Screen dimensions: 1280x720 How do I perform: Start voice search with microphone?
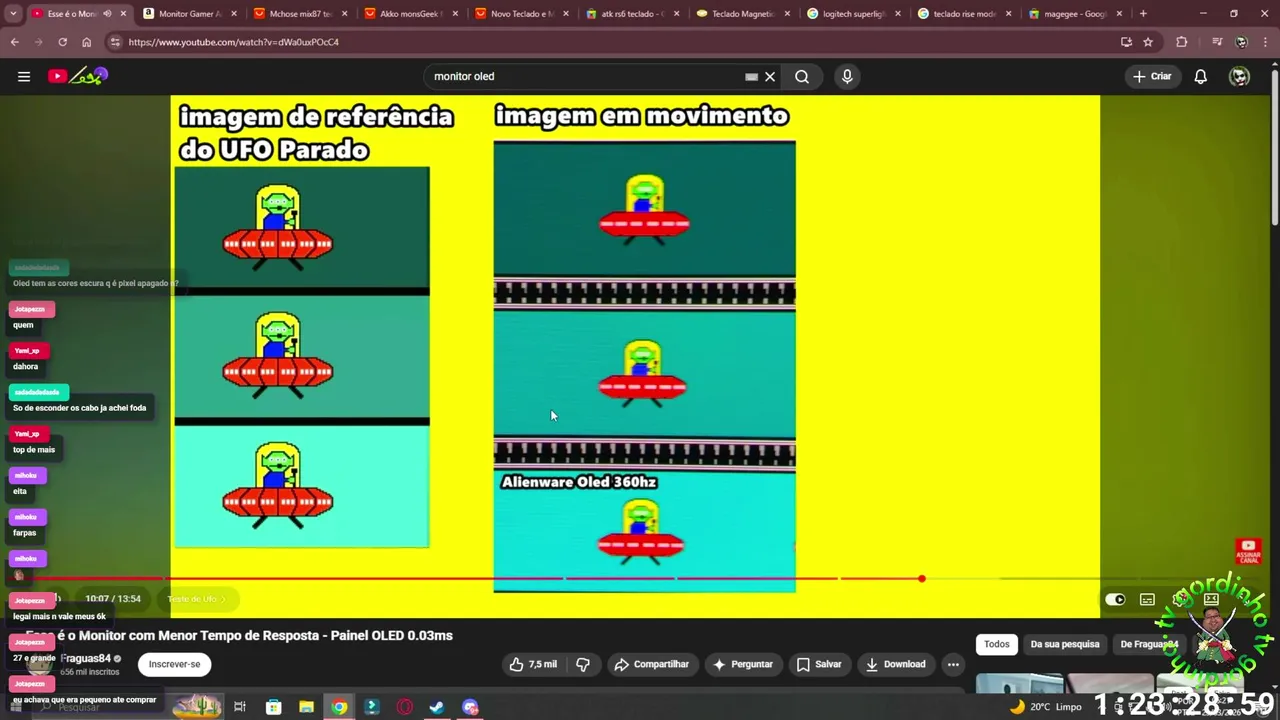coord(847,76)
